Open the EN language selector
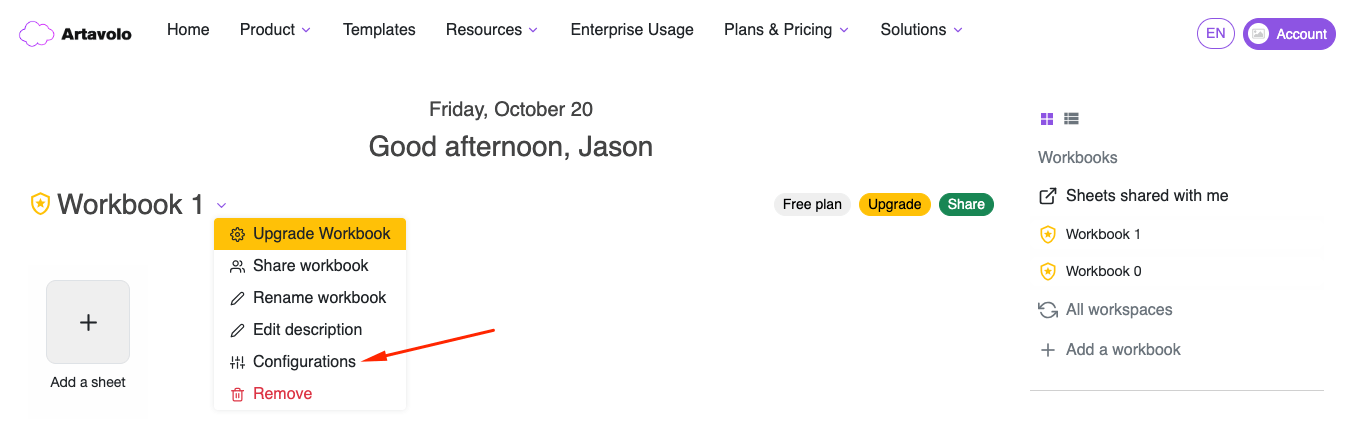The width and height of the screenshot is (1349, 421). 1215,34
